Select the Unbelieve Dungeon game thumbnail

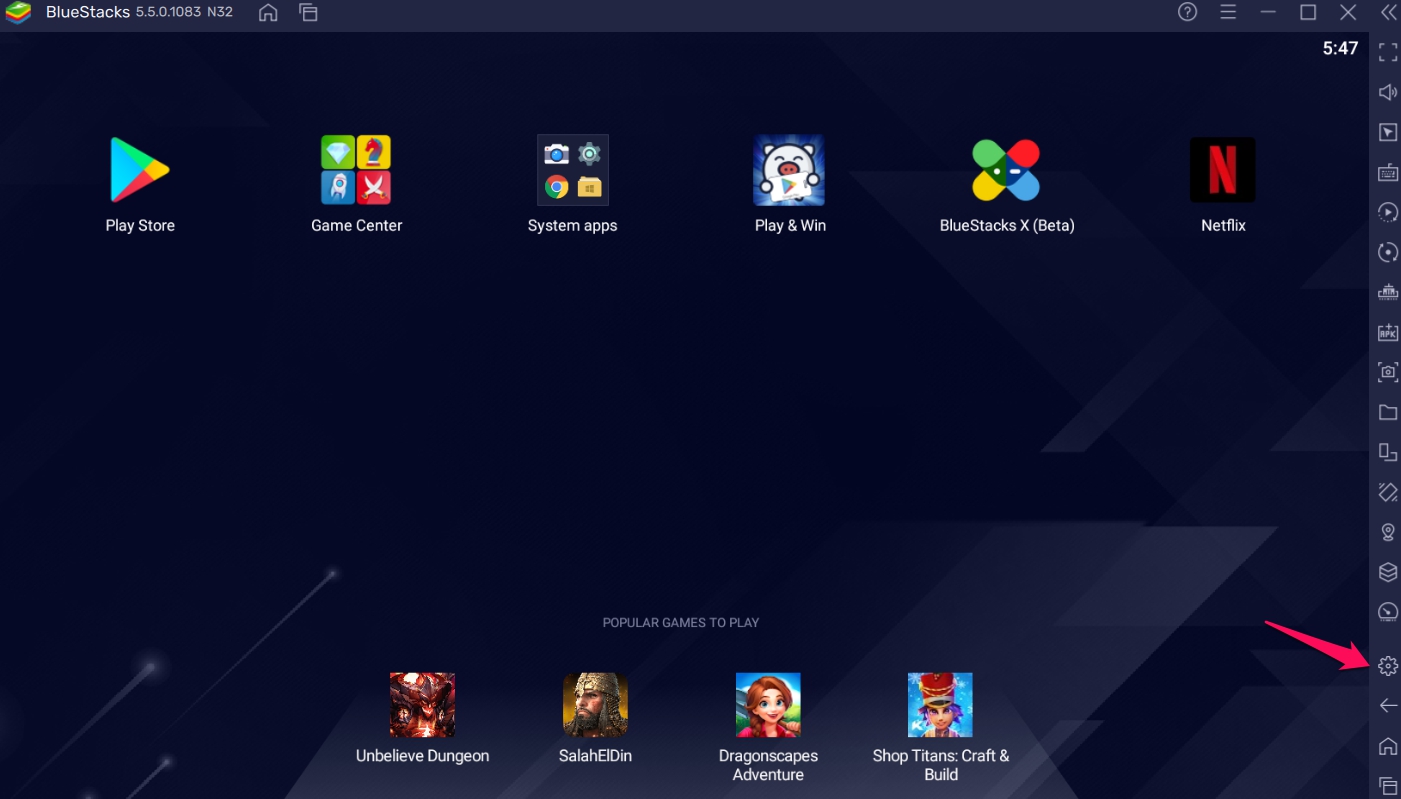point(422,705)
